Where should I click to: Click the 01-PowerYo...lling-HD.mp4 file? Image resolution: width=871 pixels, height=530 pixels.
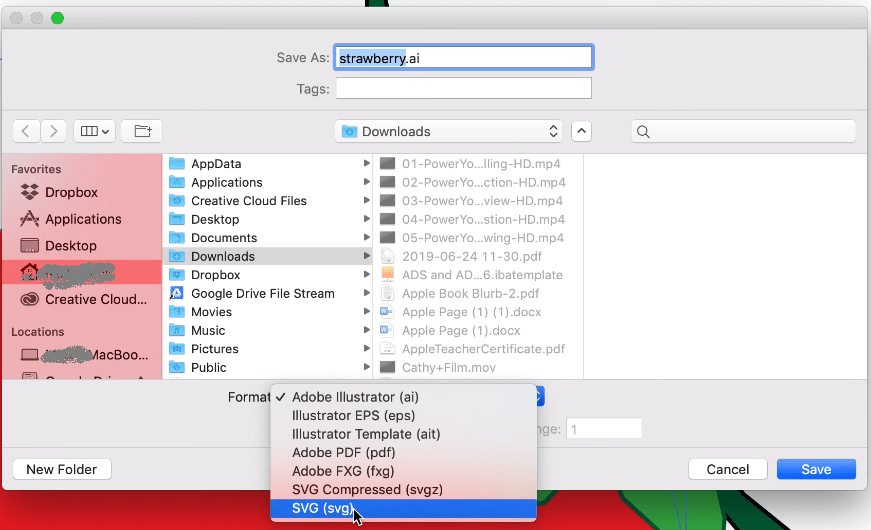[x=478, y=164]
